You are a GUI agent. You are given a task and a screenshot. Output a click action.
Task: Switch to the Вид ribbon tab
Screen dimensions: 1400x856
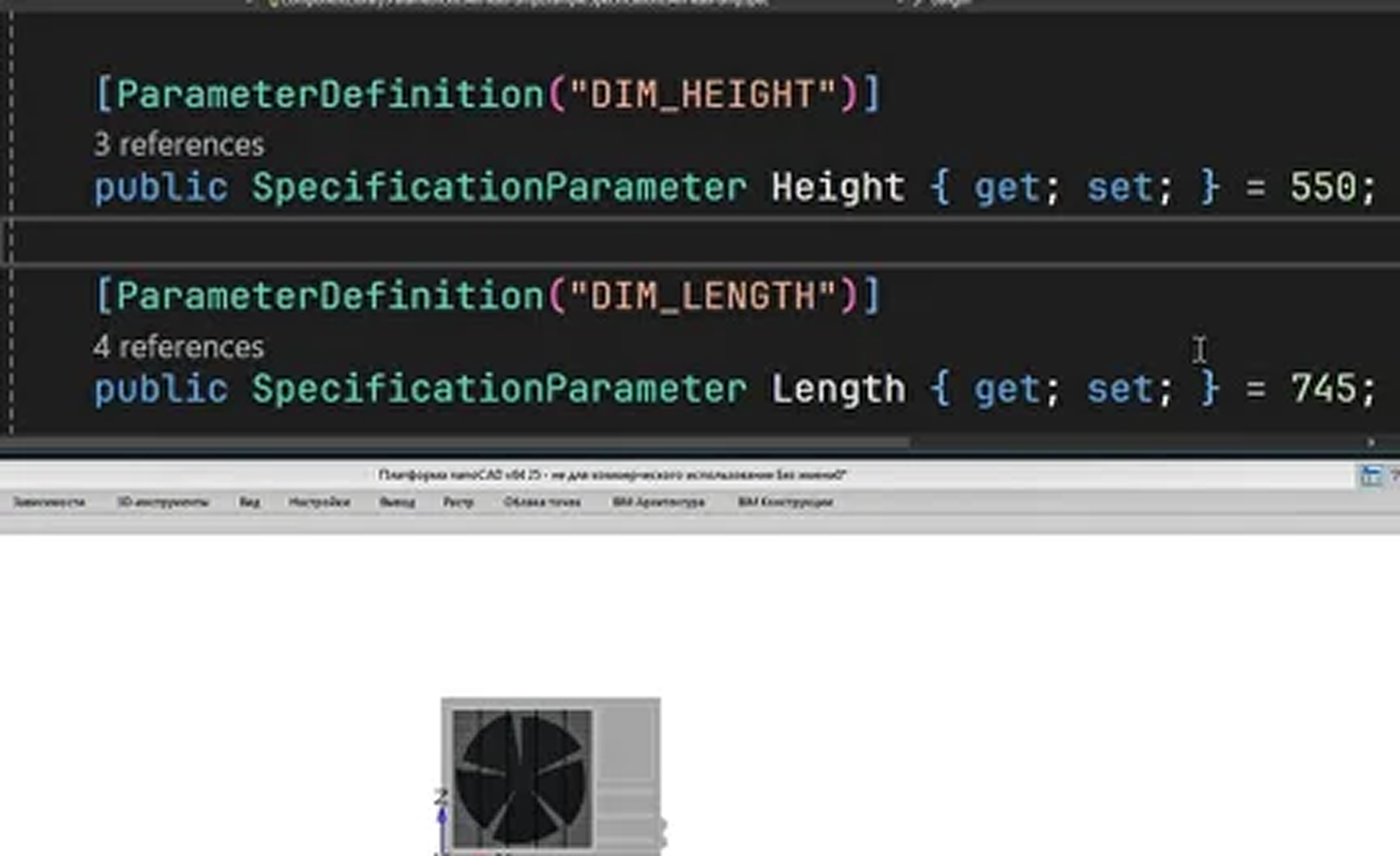(x=249, y=502)
